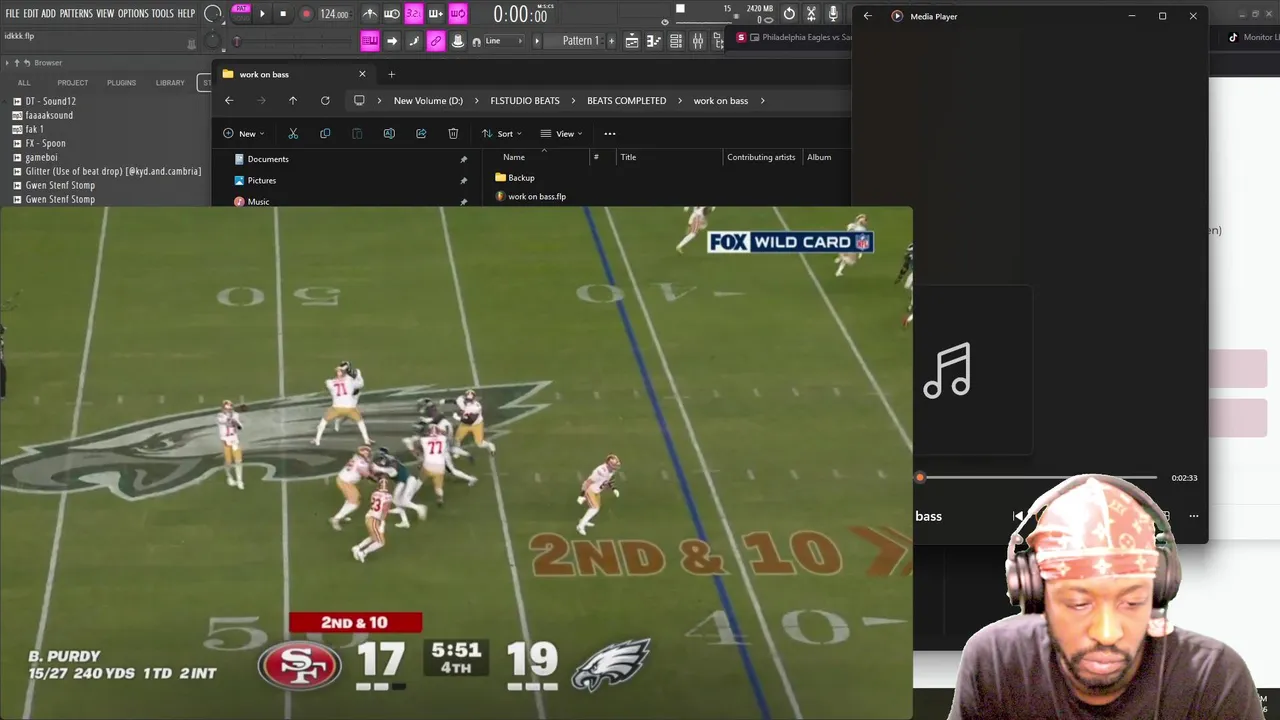Select the LIBRARY tab in Browser

coord(170,83)
